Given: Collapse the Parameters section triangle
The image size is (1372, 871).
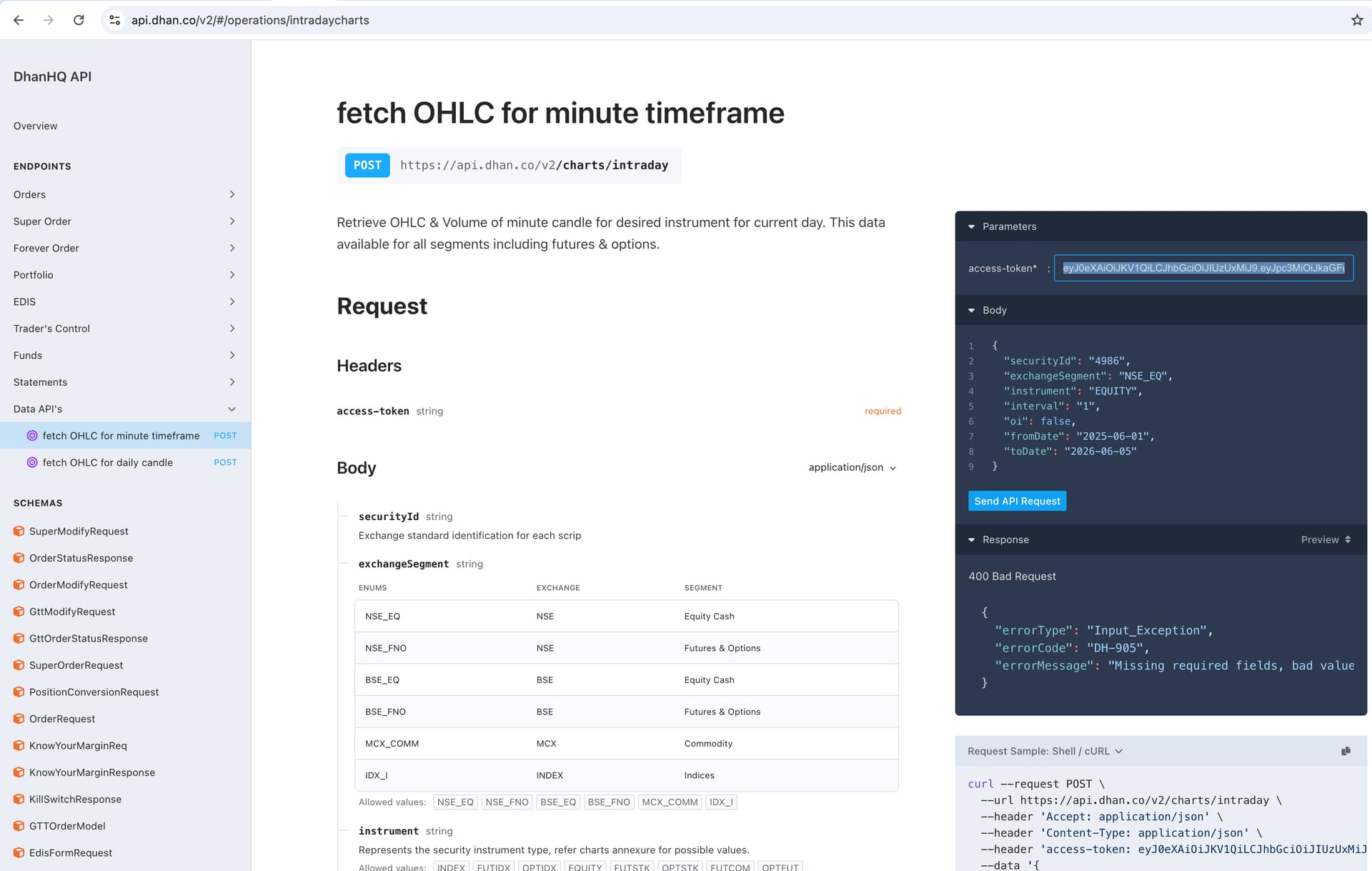Looking at the screenshot, I should click(x=971, y=227).
